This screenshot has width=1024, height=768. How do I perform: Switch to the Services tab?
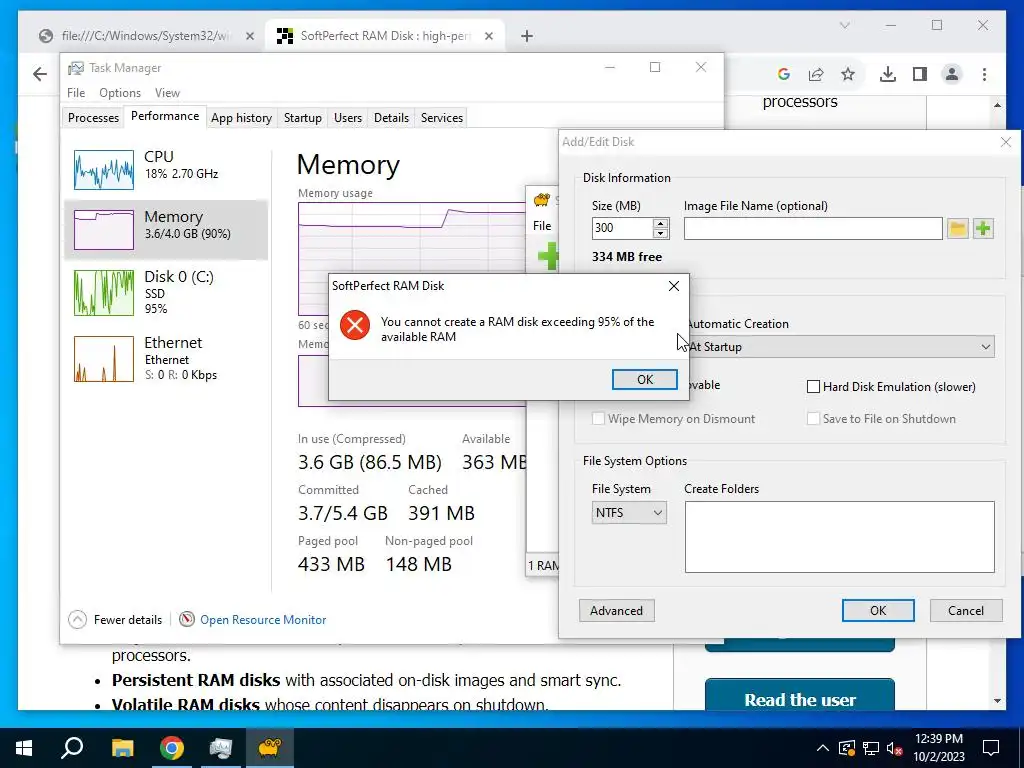[441, 118]
